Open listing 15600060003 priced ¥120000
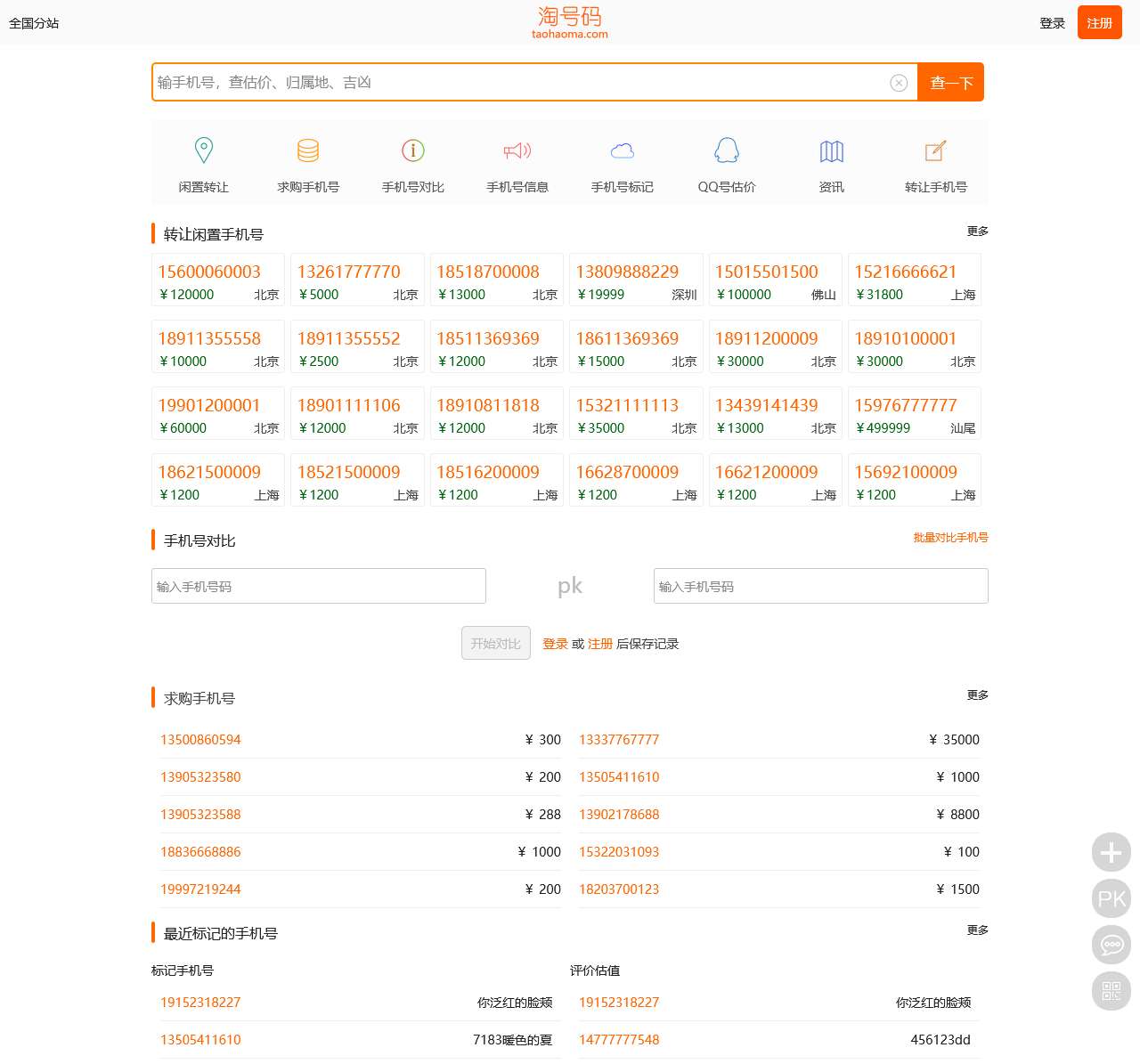Viewport: 1140px width, 1064px height. (218, 280)
